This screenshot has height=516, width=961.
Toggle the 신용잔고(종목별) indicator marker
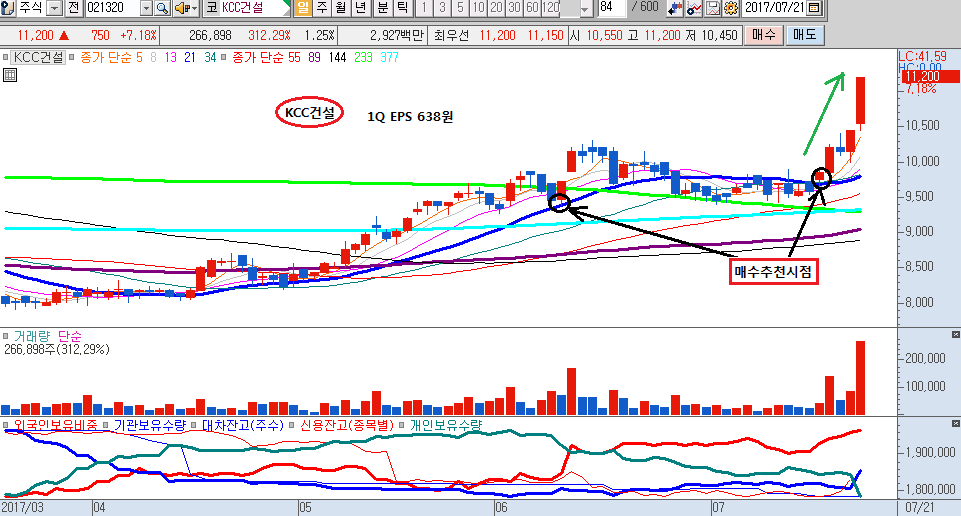coord(291,425)
